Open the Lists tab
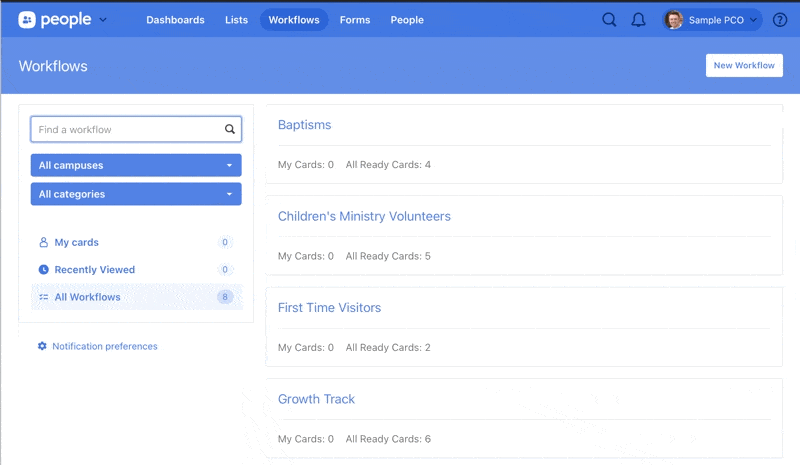The height and width of the screenshot is (465, 800). 237,20
